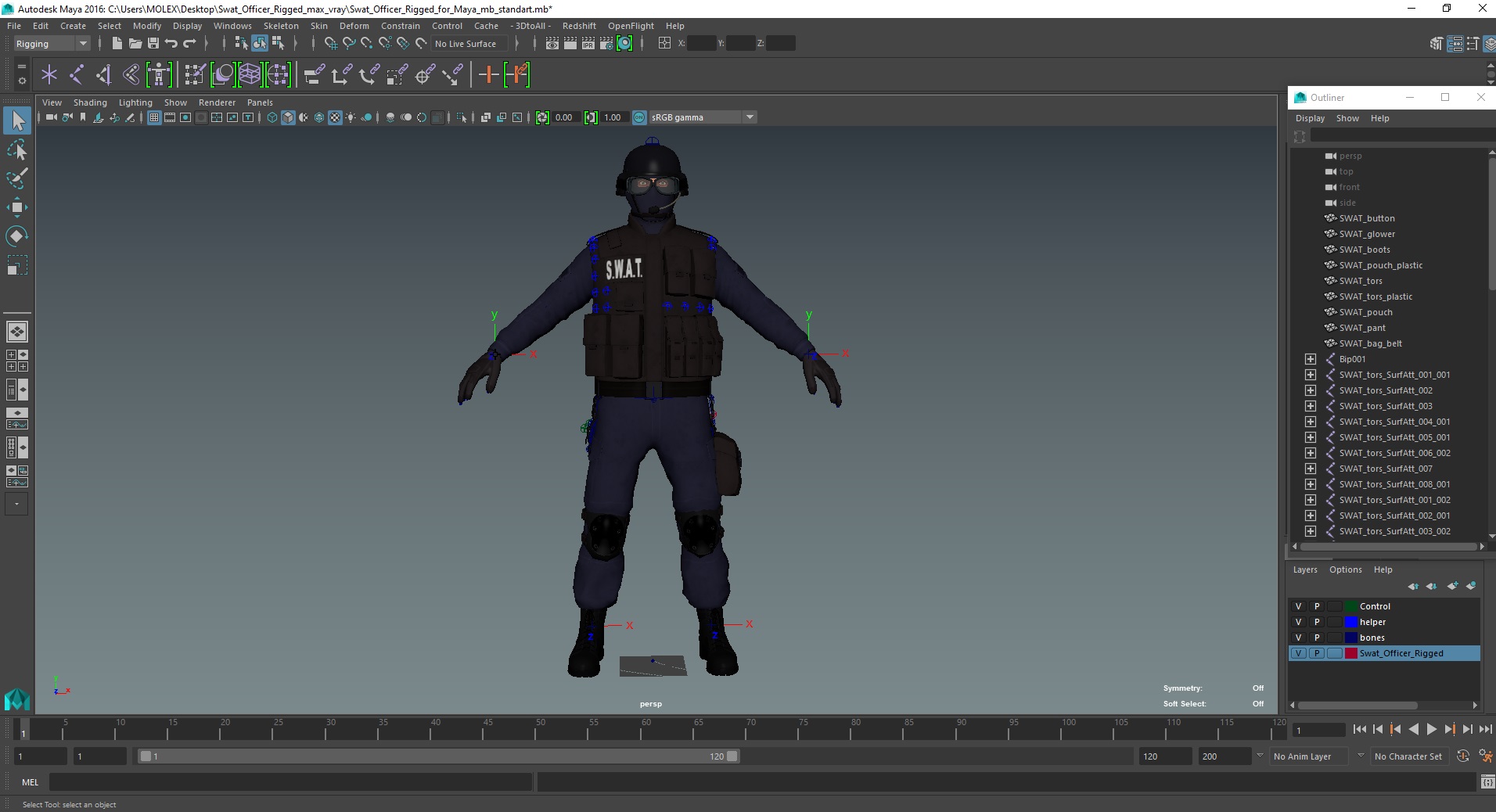Screen dimensions: 1496x812
Task: Play animation backwards
Action: click(1413, 729)
